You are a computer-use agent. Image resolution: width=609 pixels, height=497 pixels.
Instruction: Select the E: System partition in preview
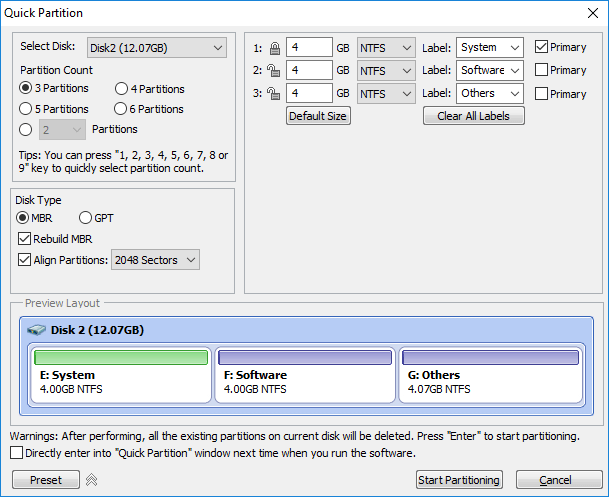[121, 375]
